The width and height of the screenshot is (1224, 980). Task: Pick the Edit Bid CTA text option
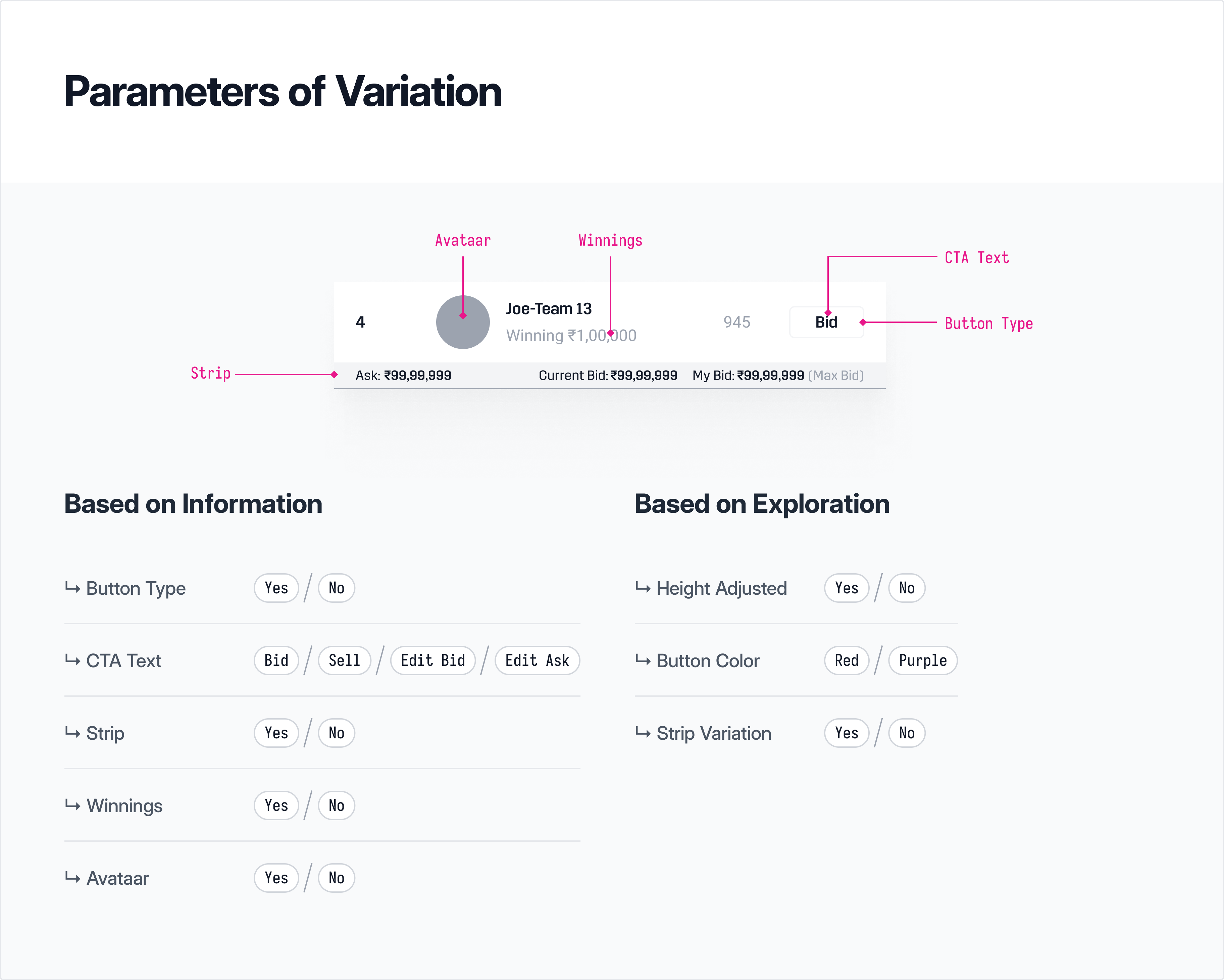(x=432, y=660)
